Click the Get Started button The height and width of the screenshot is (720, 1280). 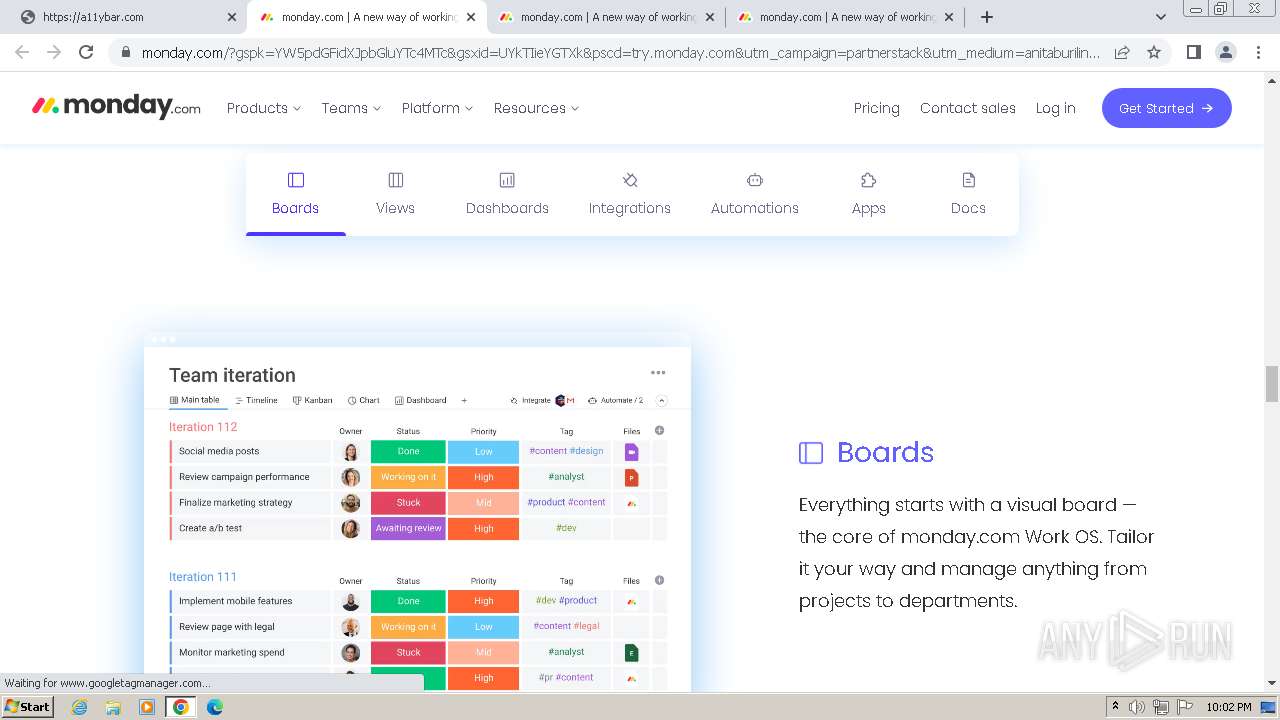(x=1166, y=108)
